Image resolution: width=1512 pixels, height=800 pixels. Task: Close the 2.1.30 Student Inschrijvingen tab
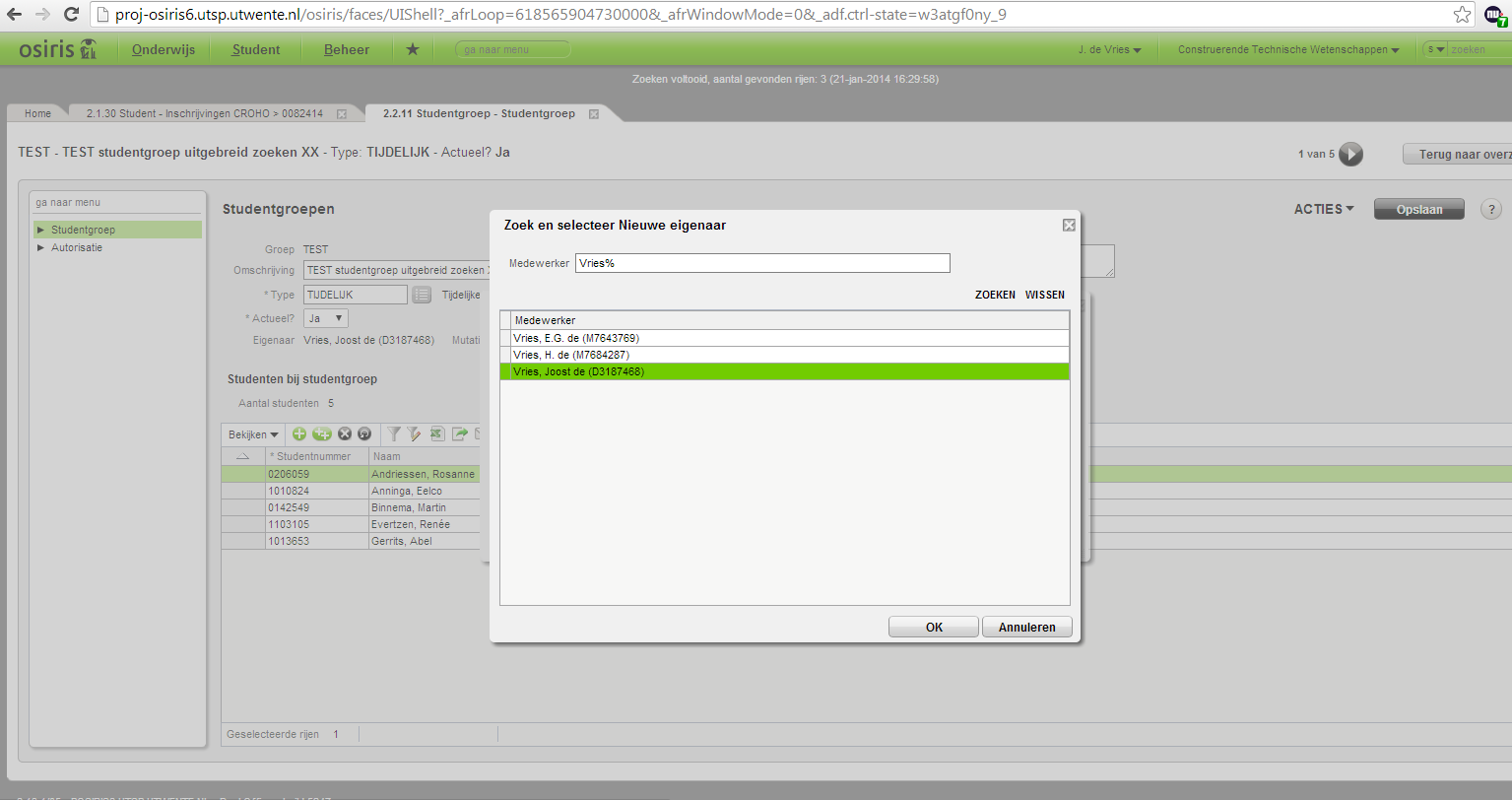(342, 114)
